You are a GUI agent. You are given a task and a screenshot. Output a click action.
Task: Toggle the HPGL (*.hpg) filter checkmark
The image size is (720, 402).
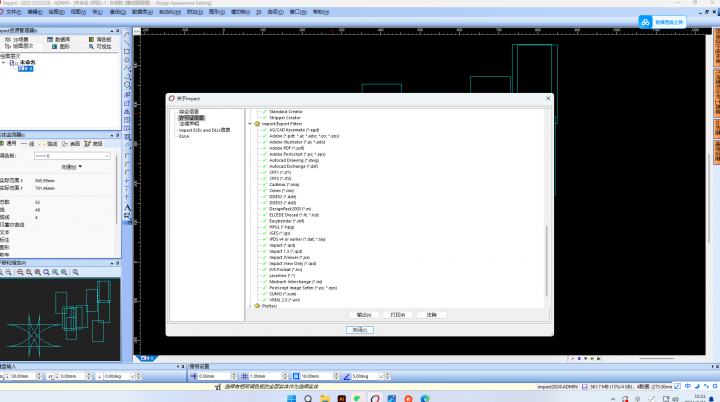[264, 227]
